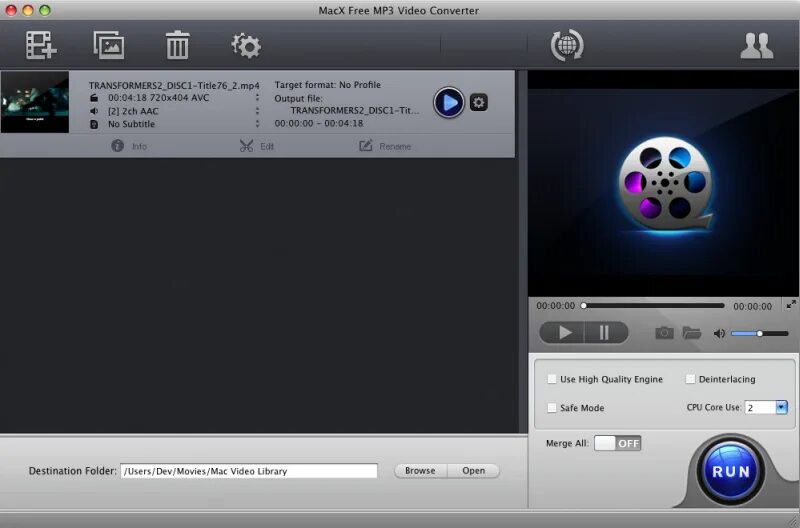Mute using the speaker volume icon
Image resolution: width=800 pixels, height=528 pixels.
pyautogui.click(x=719, y=334)
